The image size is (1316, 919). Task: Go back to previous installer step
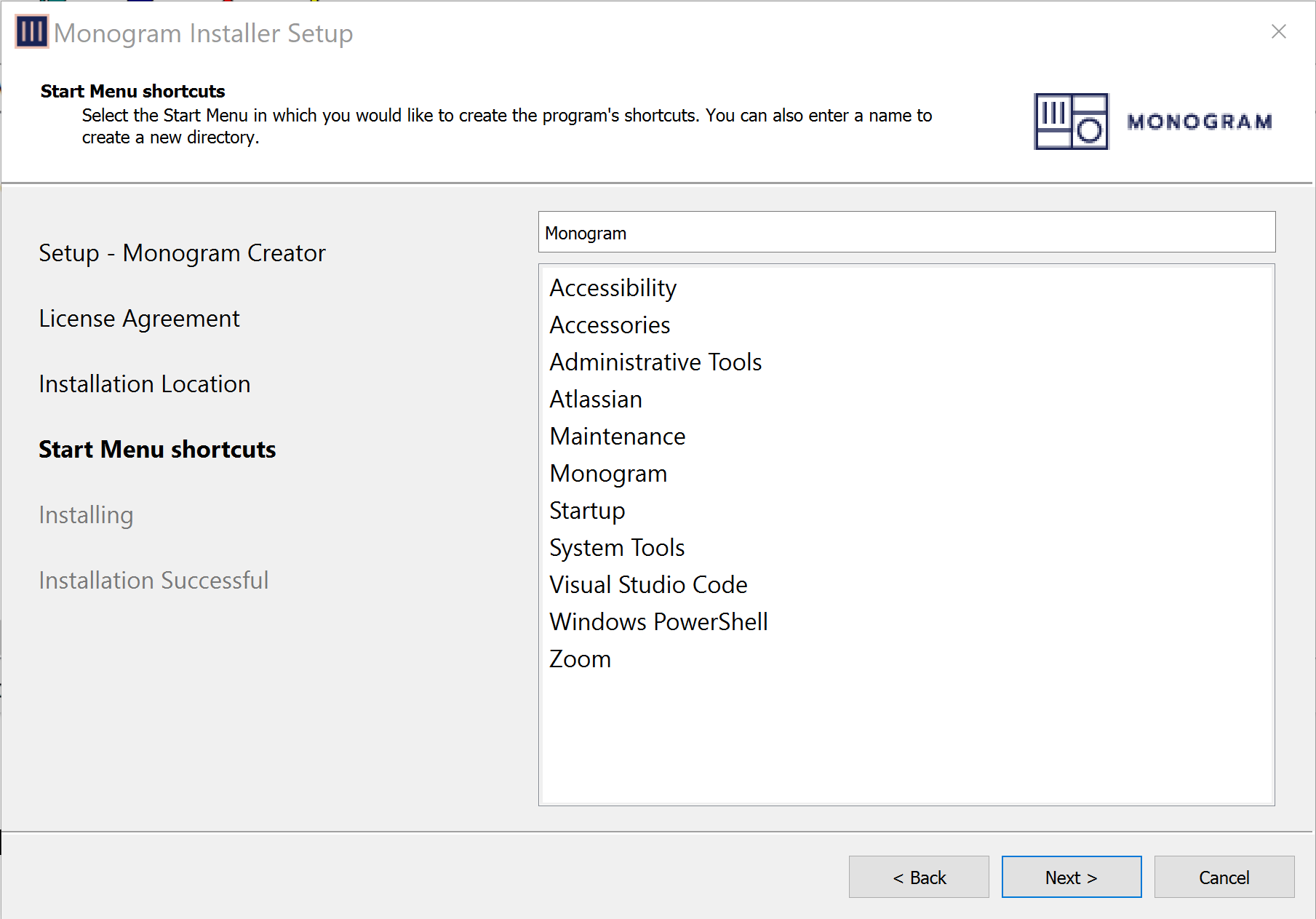pyautogui.click(x=918, y=878)
